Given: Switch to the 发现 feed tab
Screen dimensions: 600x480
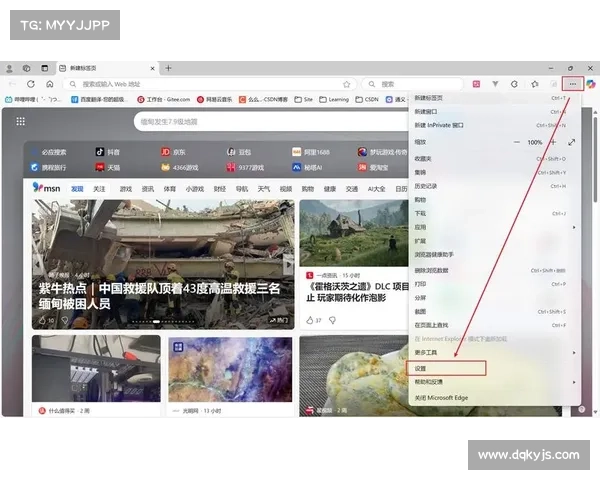Looking at the screenshot, I should 77,189.
